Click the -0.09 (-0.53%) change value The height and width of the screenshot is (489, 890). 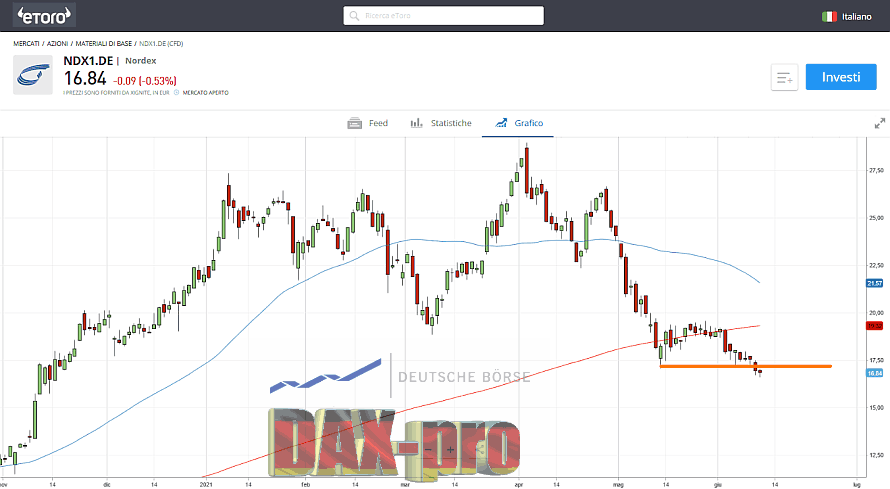[145, 81]
